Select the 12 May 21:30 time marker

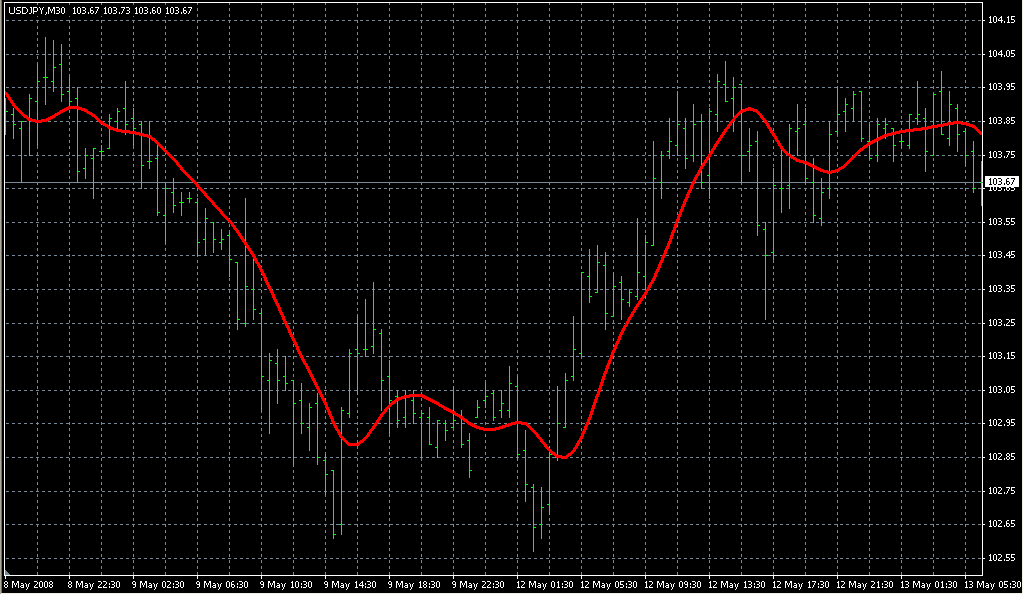pos(866,584)
